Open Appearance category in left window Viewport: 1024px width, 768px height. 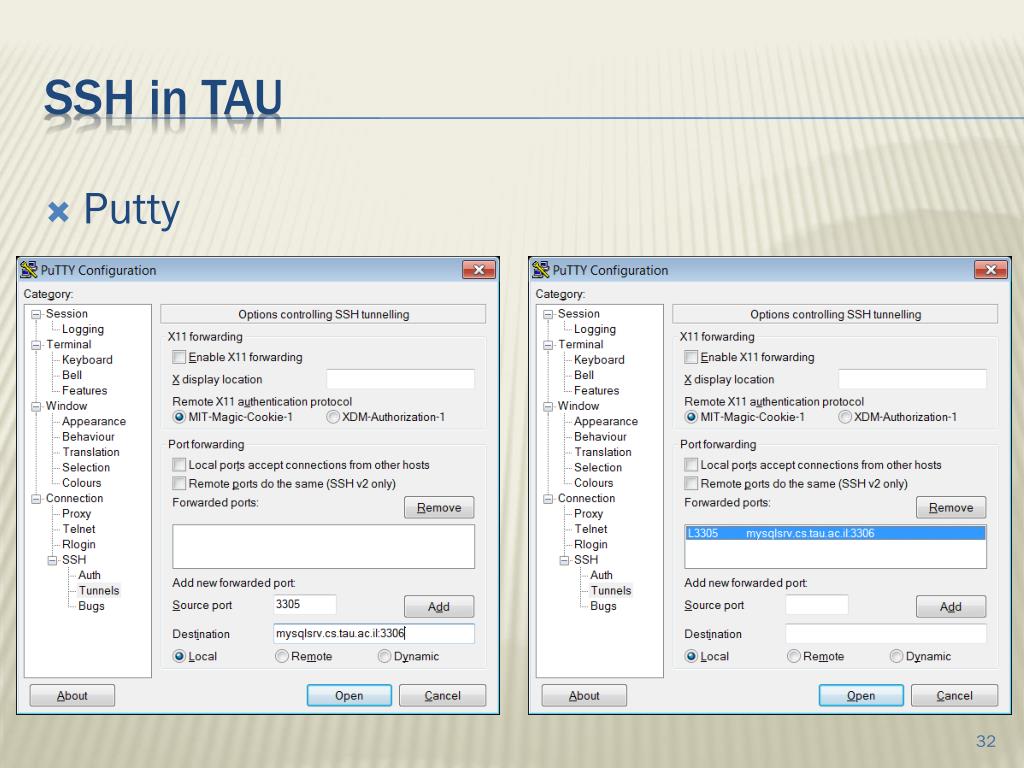point(93,421)
